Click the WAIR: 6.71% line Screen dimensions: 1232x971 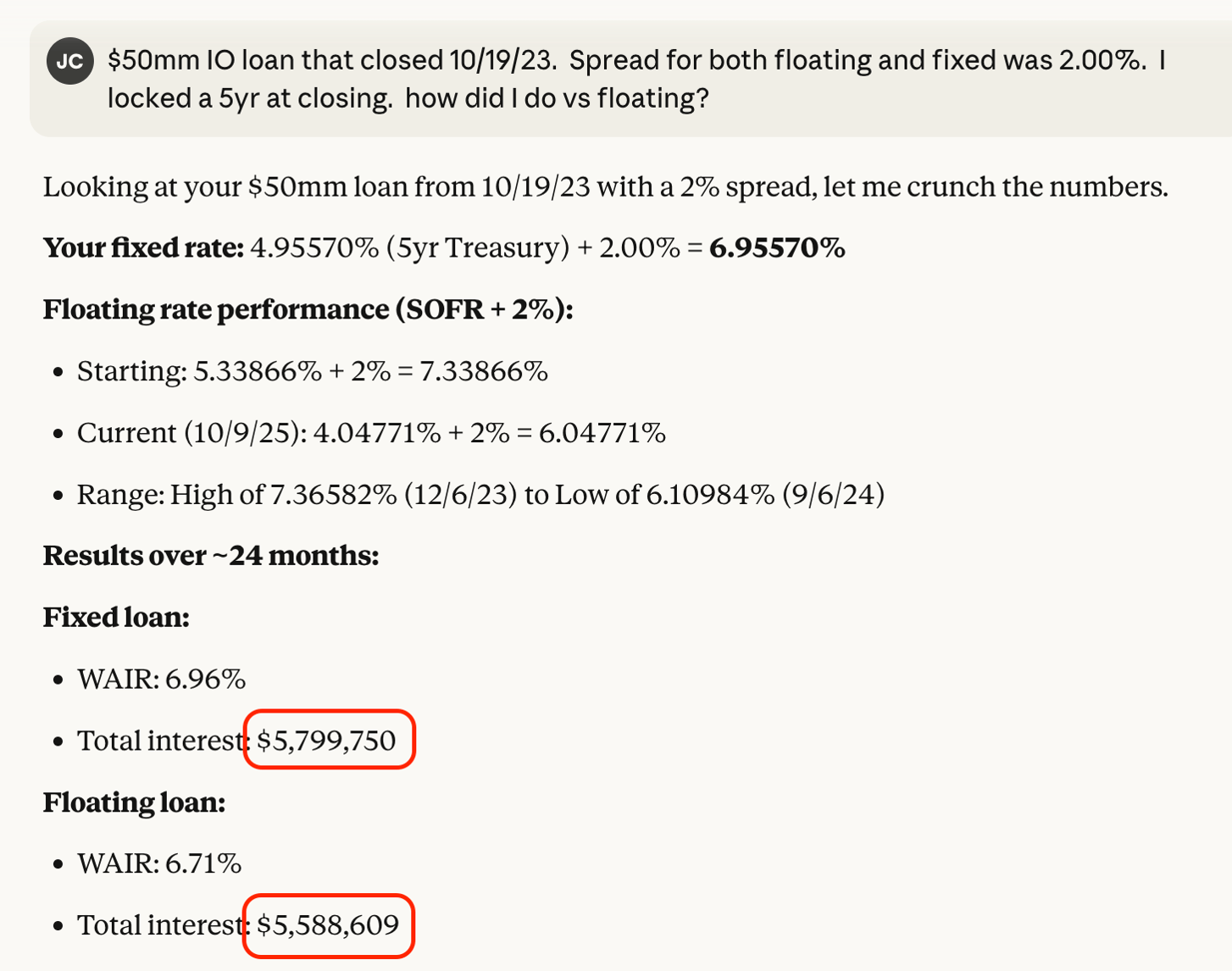pyautogui.click(x=159, y=864)
